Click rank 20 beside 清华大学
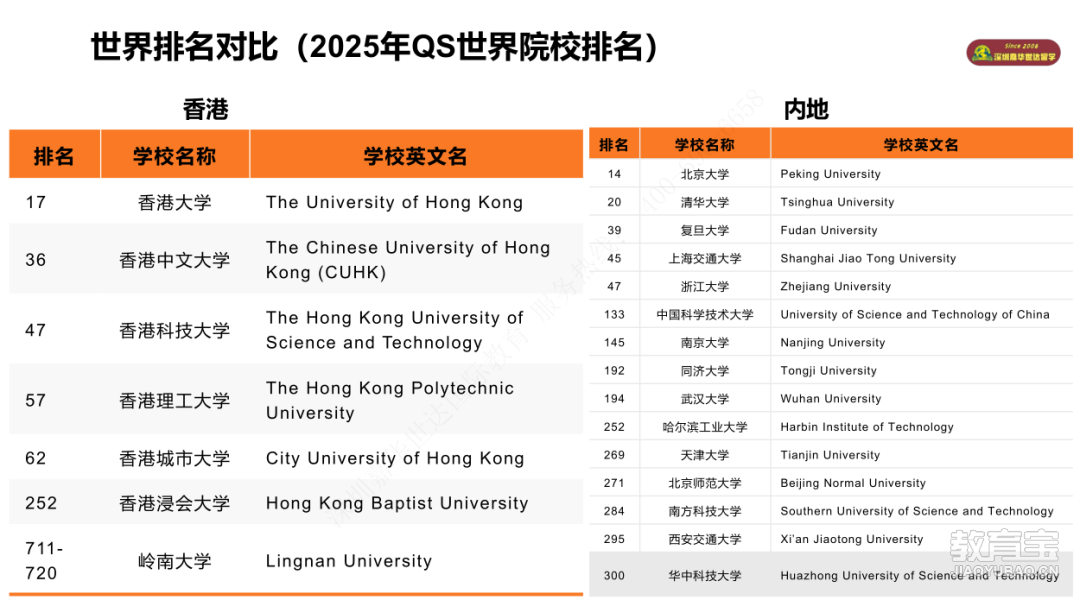 pos(614,202)
